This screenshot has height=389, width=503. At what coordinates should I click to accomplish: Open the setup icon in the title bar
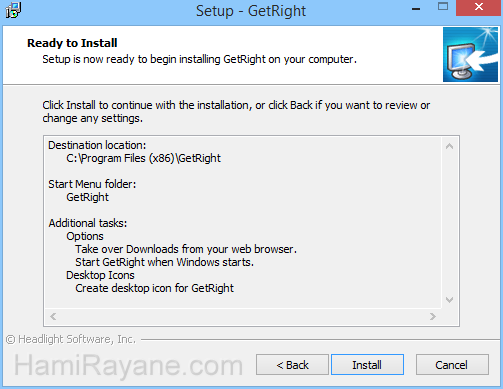pos(13,10)
